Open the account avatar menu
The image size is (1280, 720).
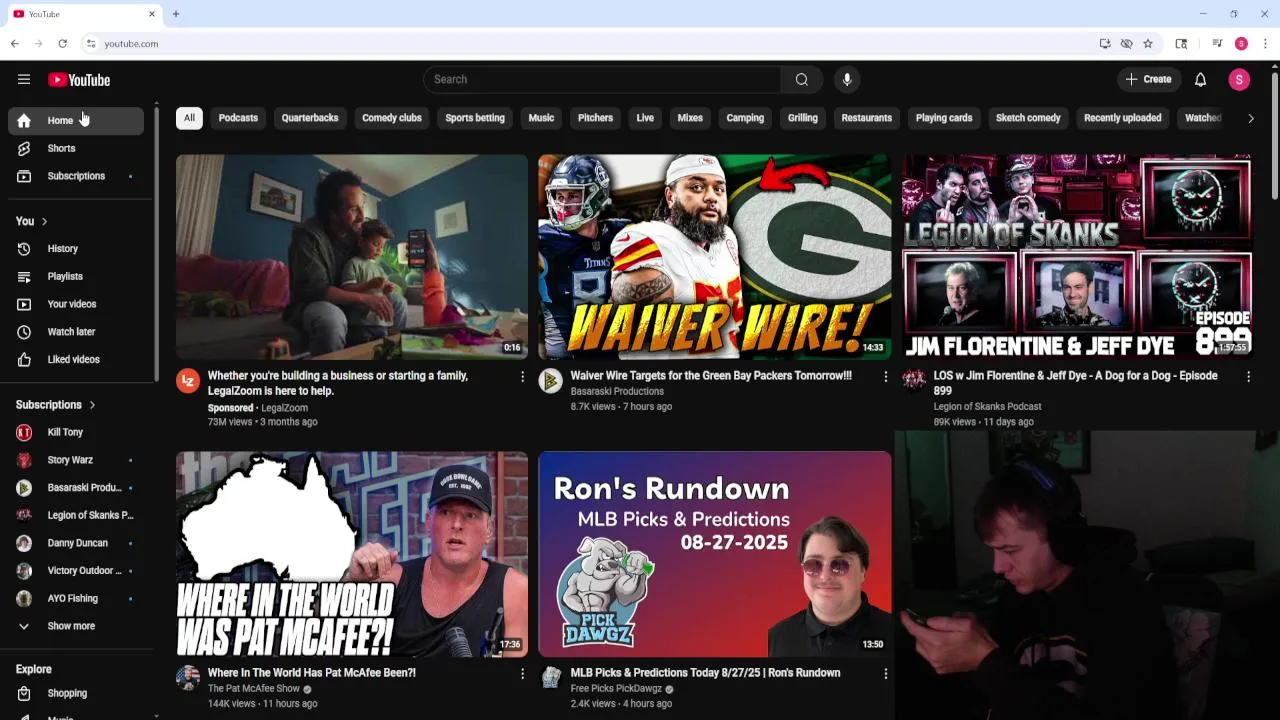pos(1239,80)
